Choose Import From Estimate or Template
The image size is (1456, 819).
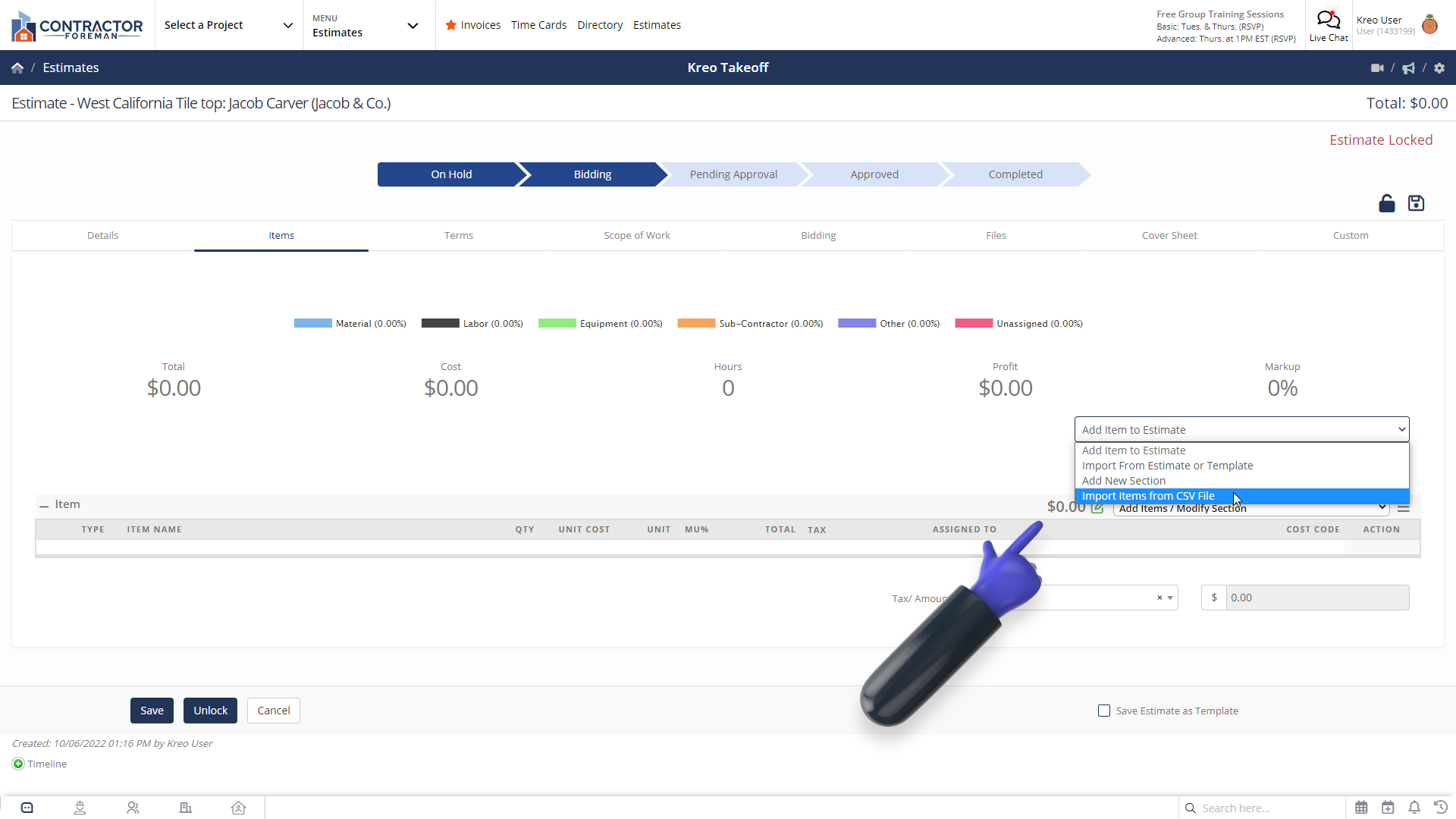point(1241,466)
